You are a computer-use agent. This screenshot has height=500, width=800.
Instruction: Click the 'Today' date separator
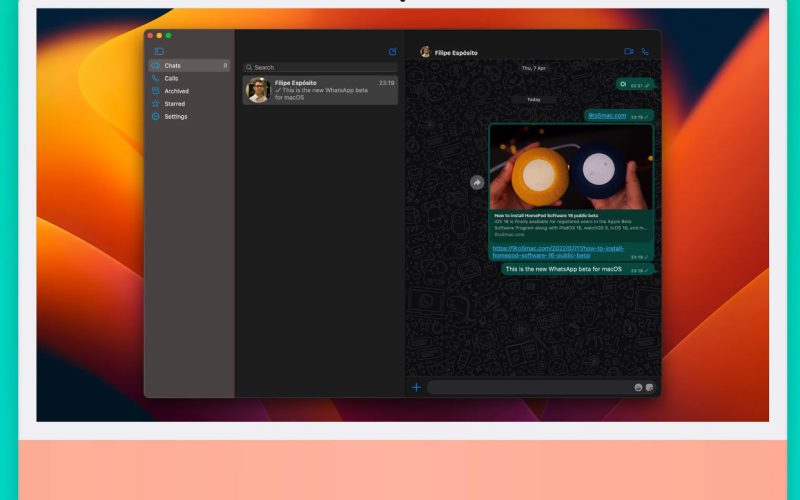[533, 99]
